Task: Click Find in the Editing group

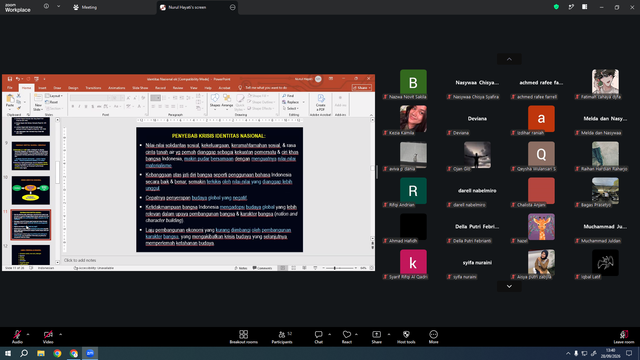Action: [288, 96]
